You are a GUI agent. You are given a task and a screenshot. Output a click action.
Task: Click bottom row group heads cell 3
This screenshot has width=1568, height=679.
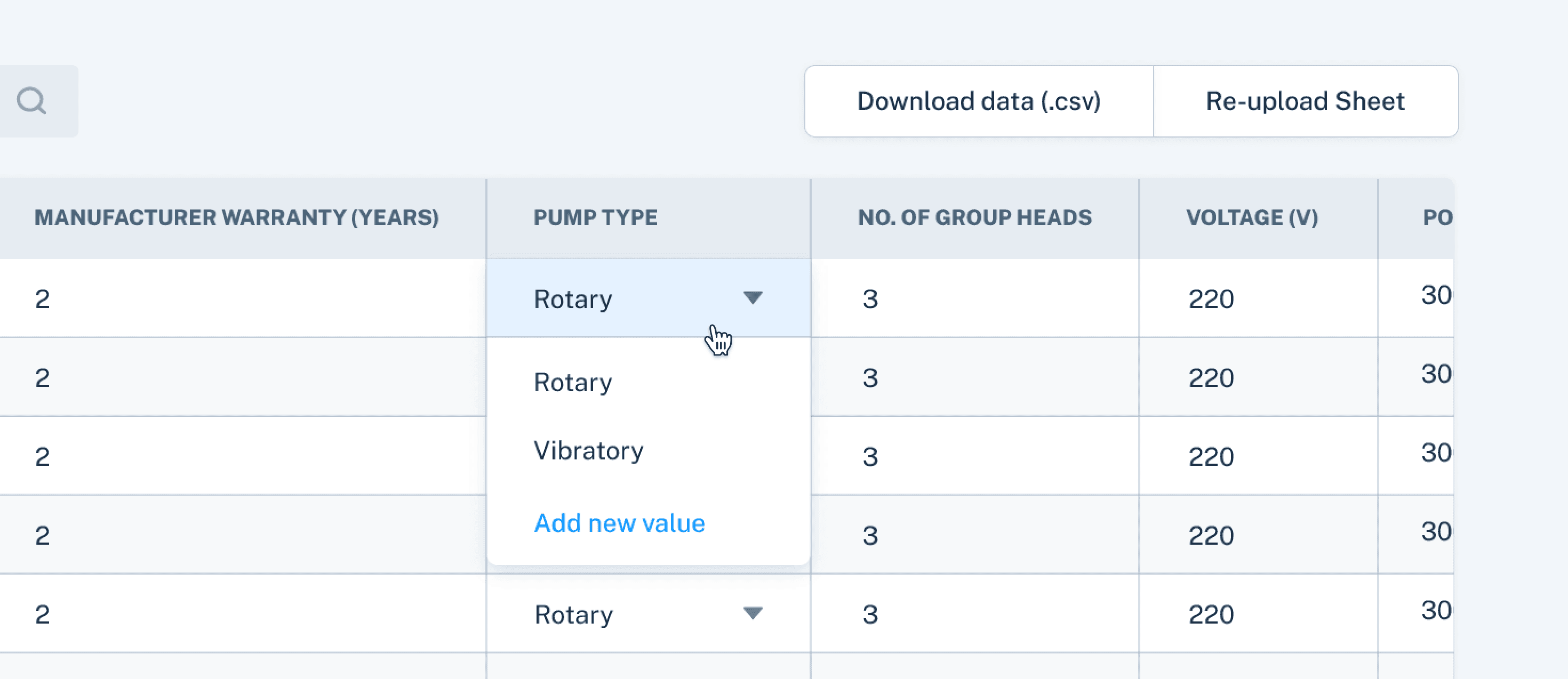click(x=870, y=615)
